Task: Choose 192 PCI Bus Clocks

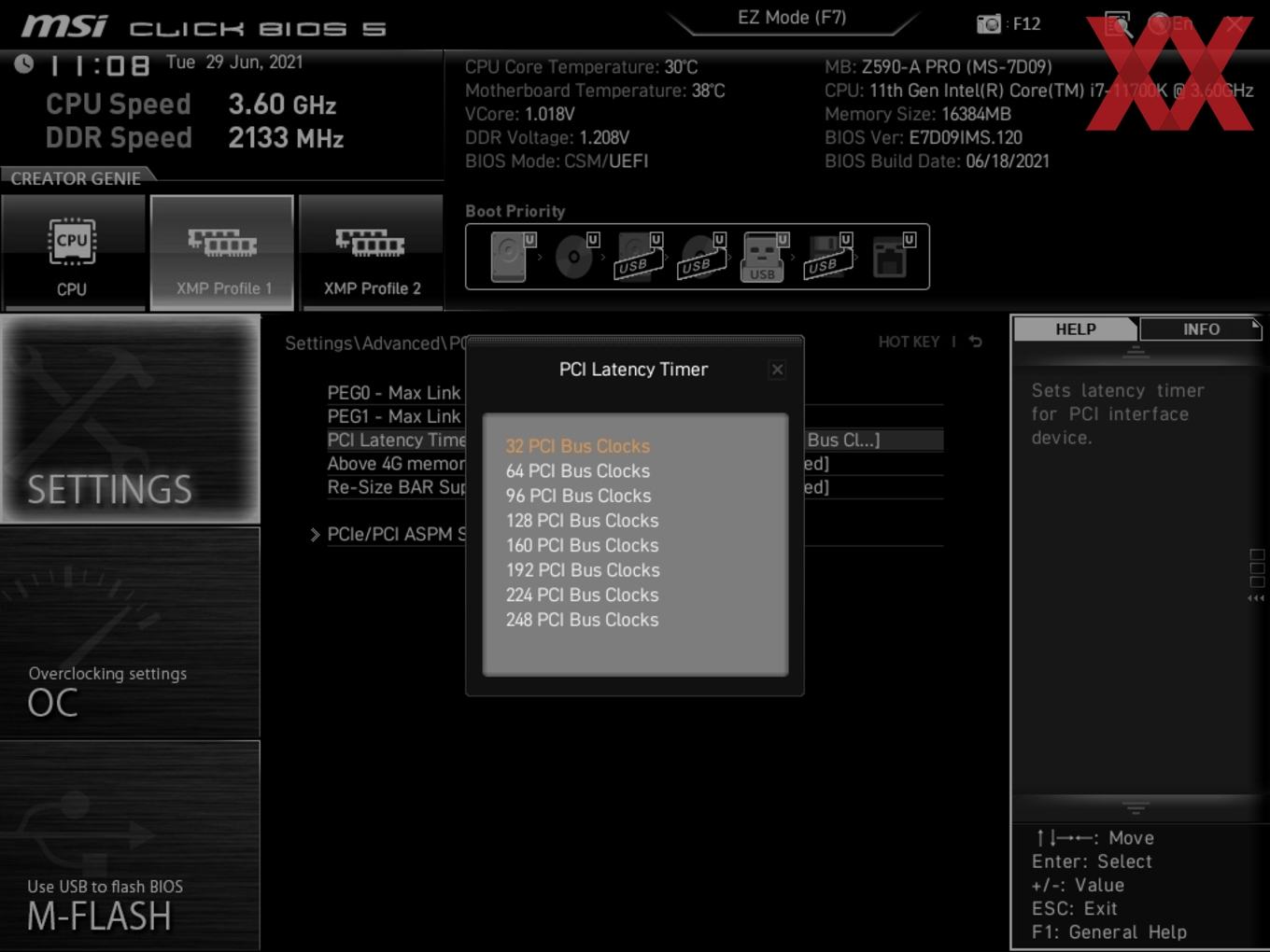Action: point(583,570)
